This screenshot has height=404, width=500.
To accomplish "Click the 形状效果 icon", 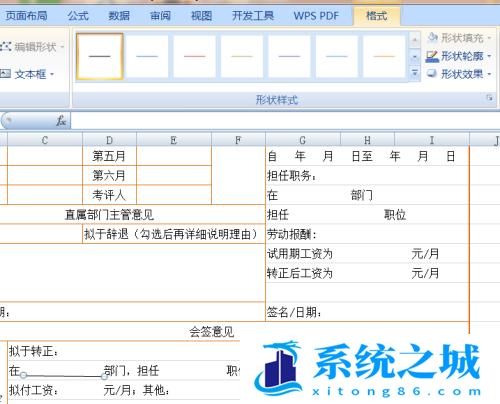I will [x=432, y=73].
